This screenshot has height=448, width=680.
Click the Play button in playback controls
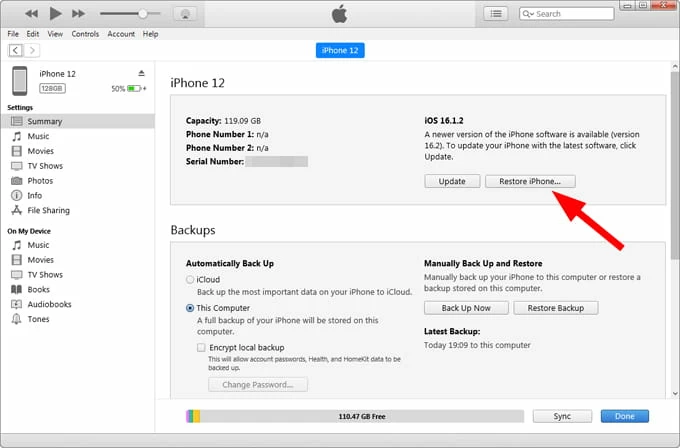coord(55,14)
